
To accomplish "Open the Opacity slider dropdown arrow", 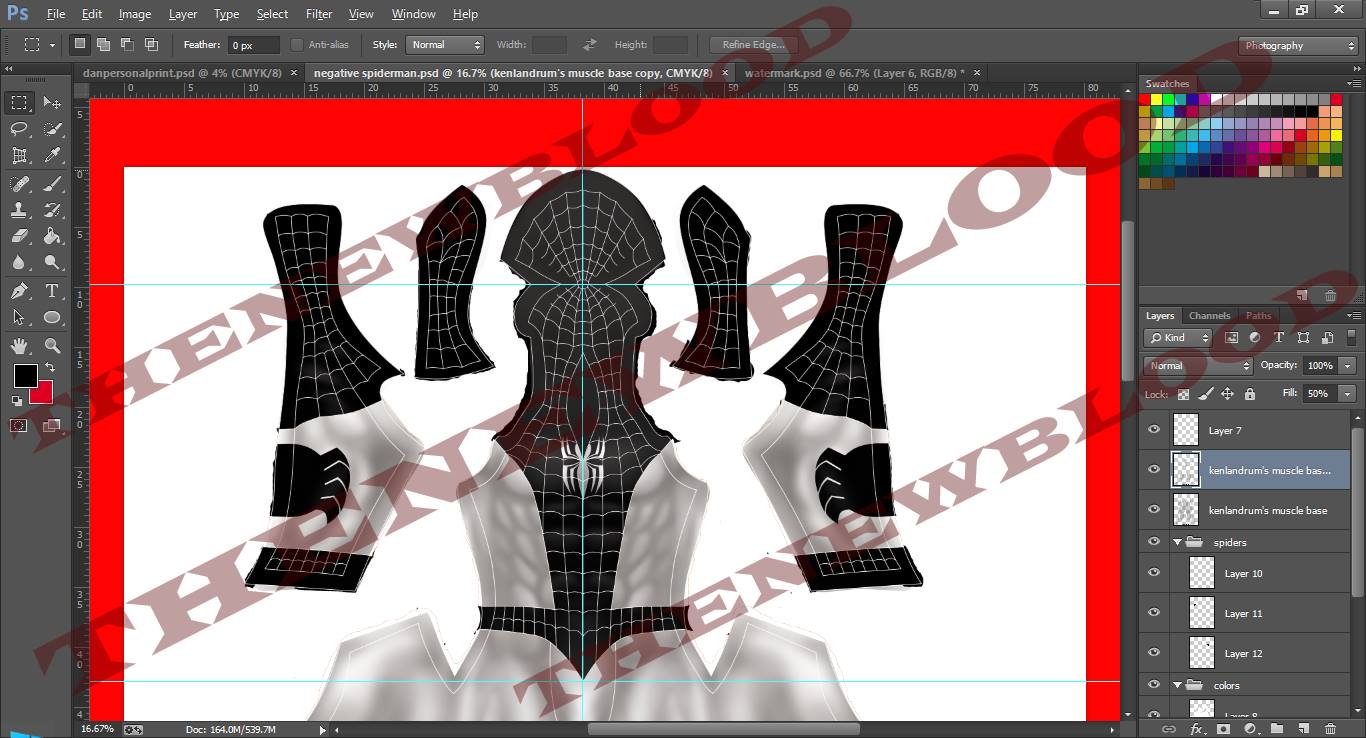I will [1348, 366].
